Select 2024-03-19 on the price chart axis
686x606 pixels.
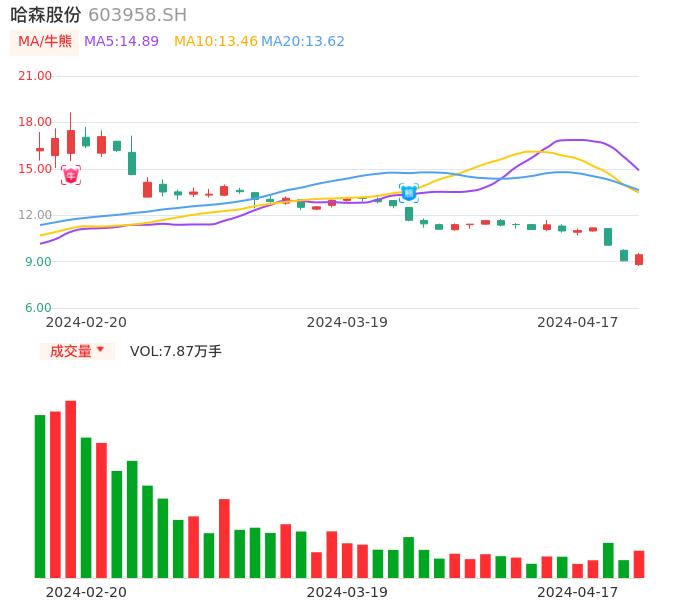tap(347, 322)
